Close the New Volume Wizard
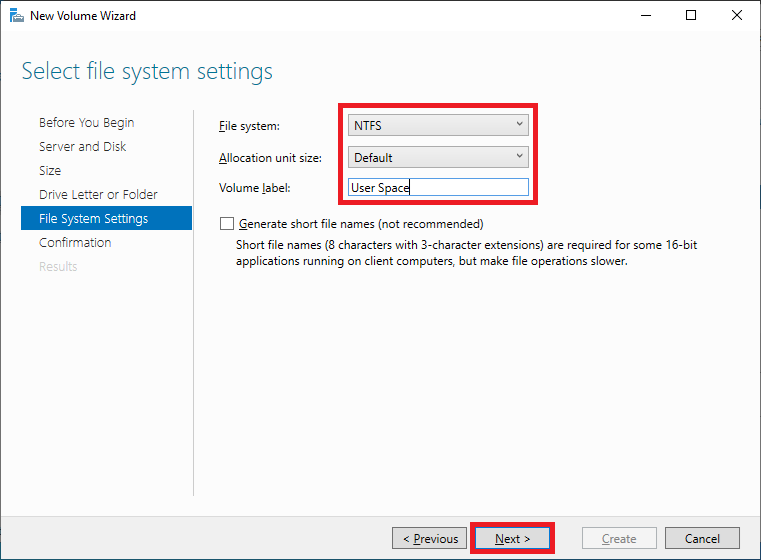 pyautogui.click(x=736, y=16)
